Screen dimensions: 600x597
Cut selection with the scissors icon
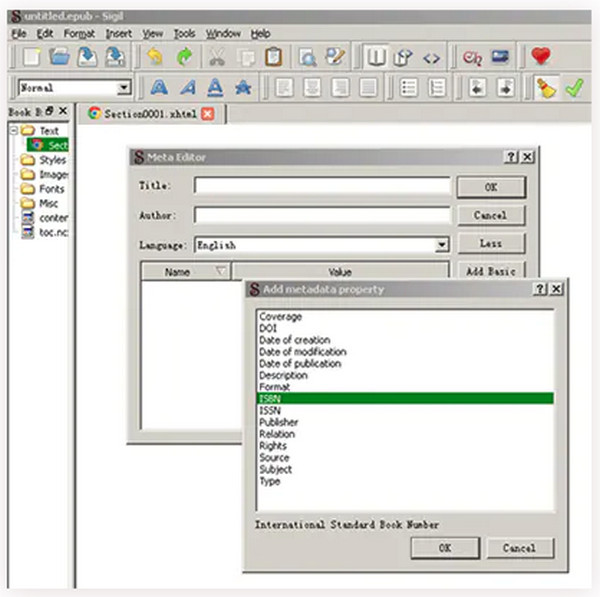click(x=217, y=57)
